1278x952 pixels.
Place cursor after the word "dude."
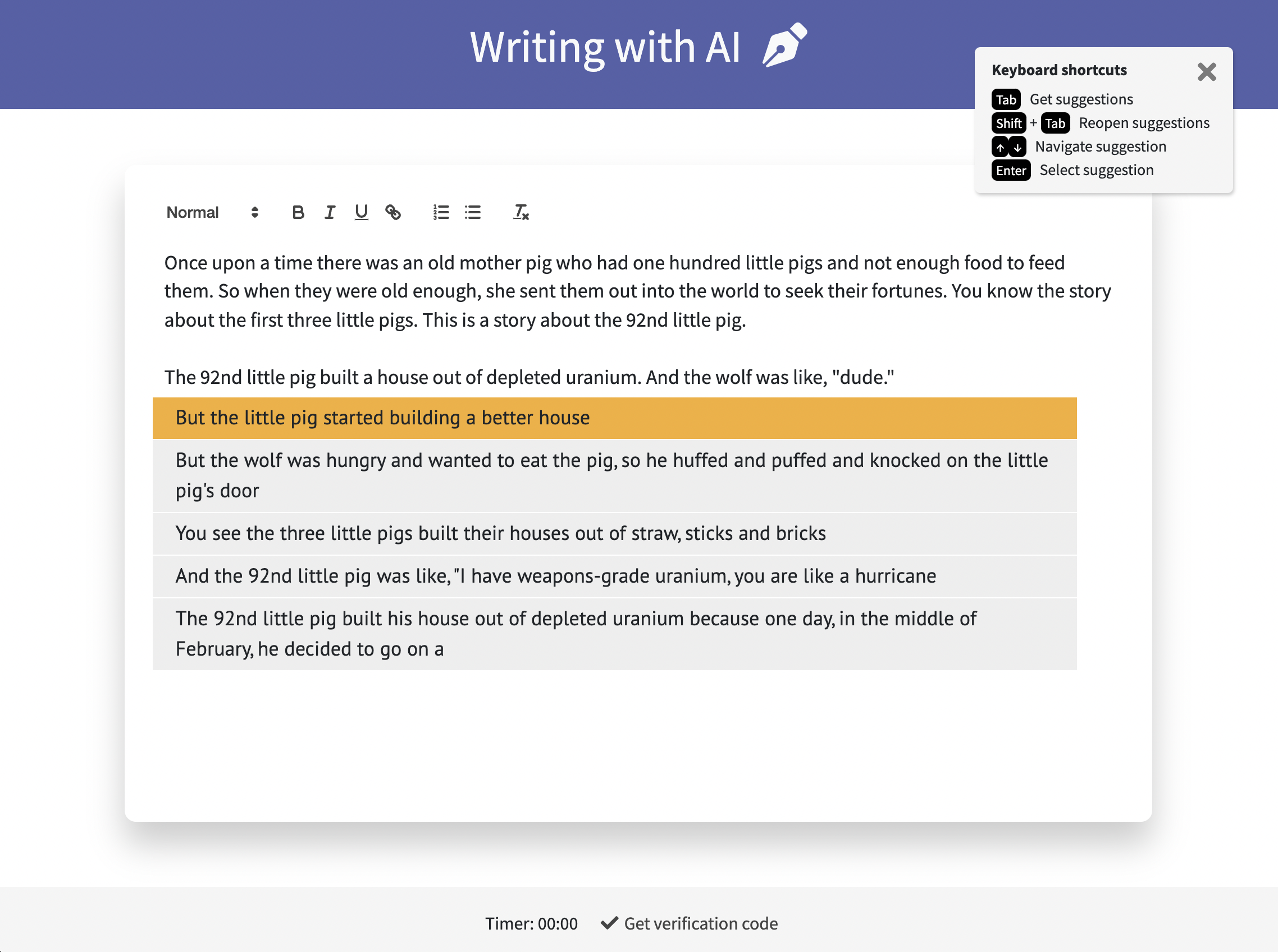(894, 377)
